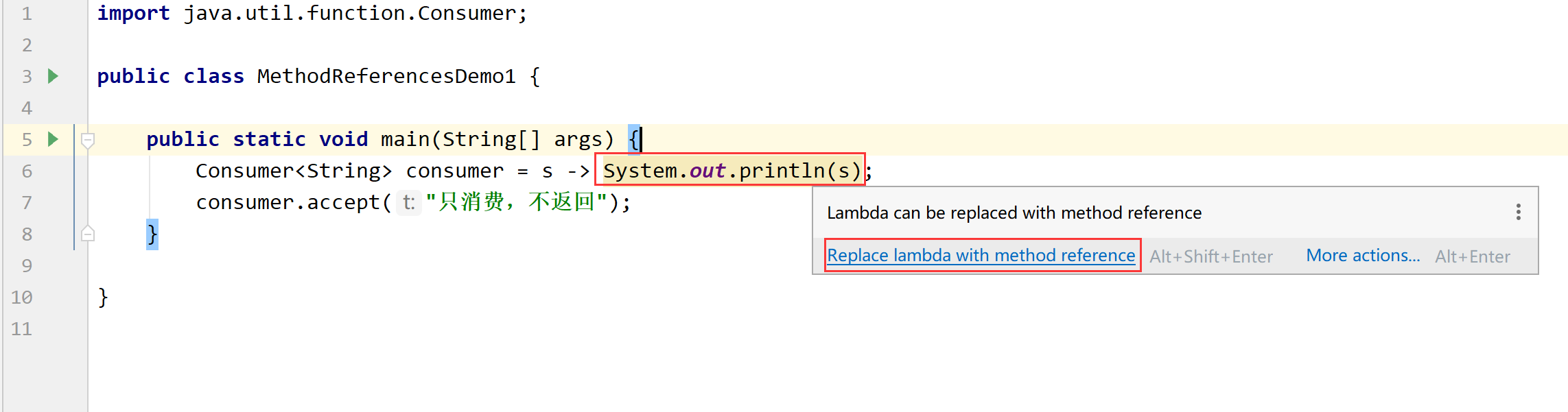Collapse main method using the bottom fold marker
1568x412 pixels.
click(88, 233)
